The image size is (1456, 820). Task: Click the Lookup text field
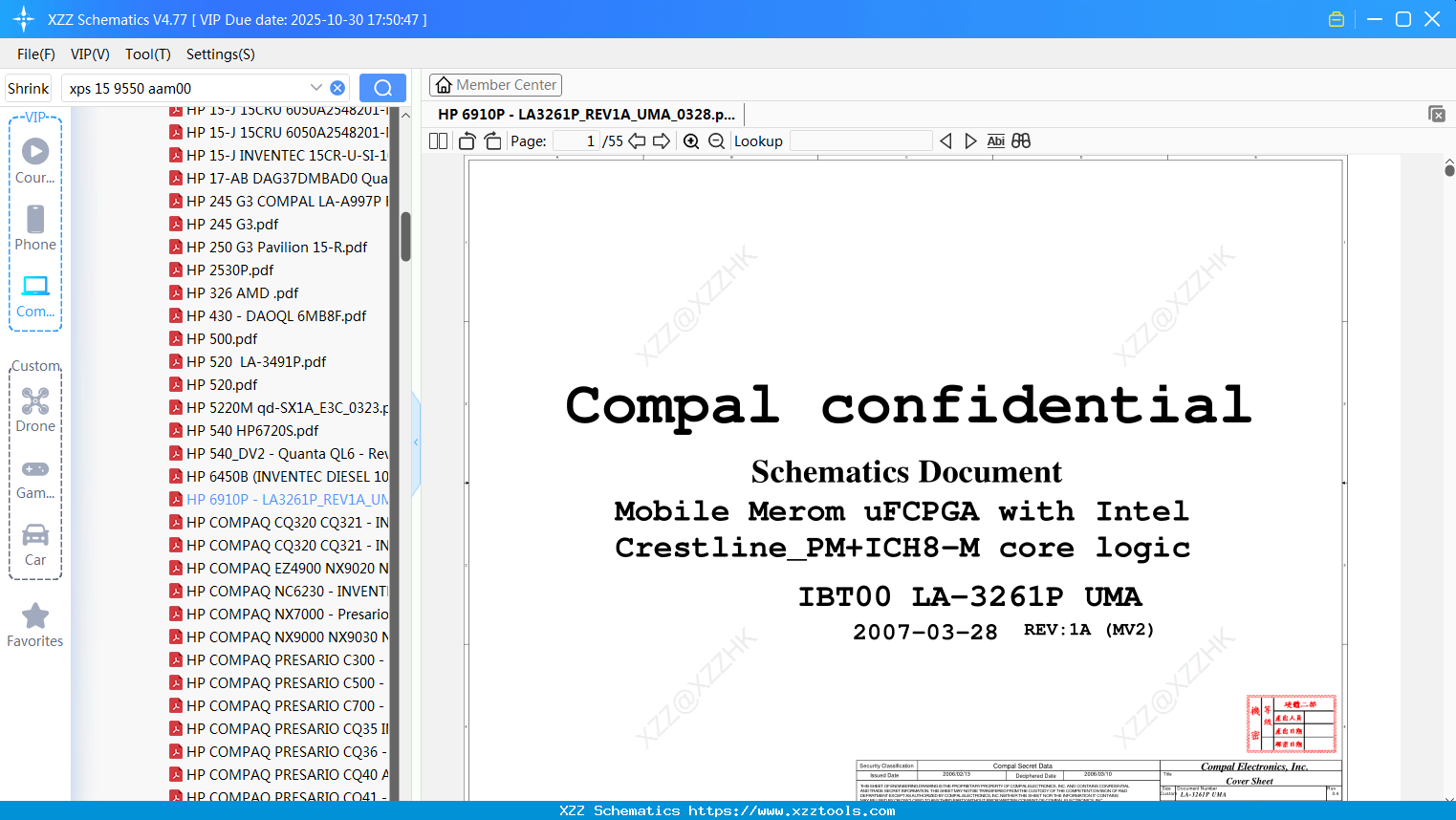(x=860, y=141)
